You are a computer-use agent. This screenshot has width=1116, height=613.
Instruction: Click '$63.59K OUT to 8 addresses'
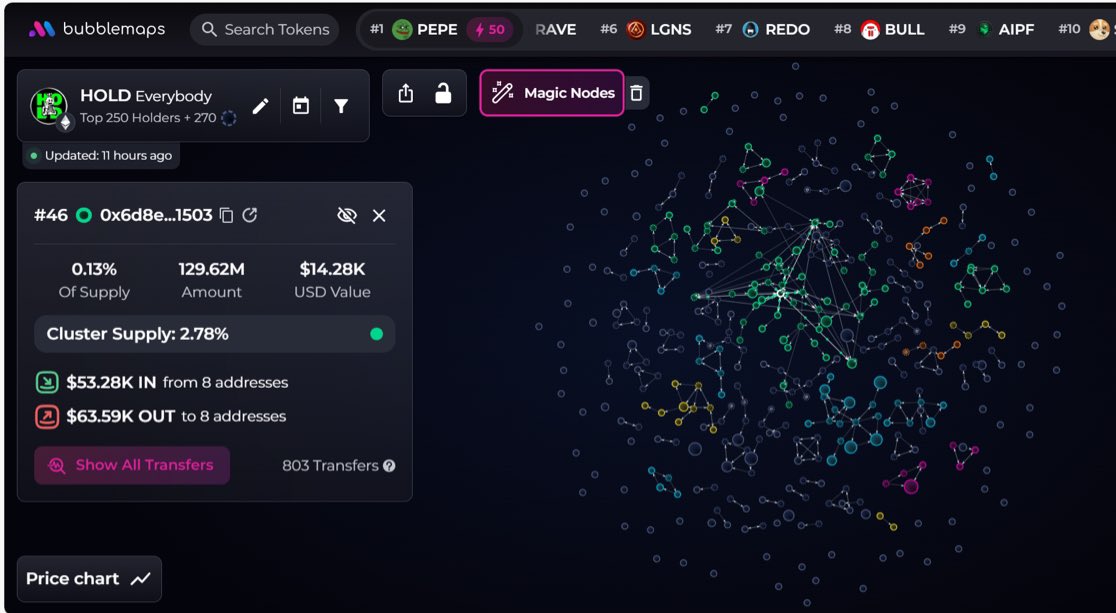coord(177,416)
